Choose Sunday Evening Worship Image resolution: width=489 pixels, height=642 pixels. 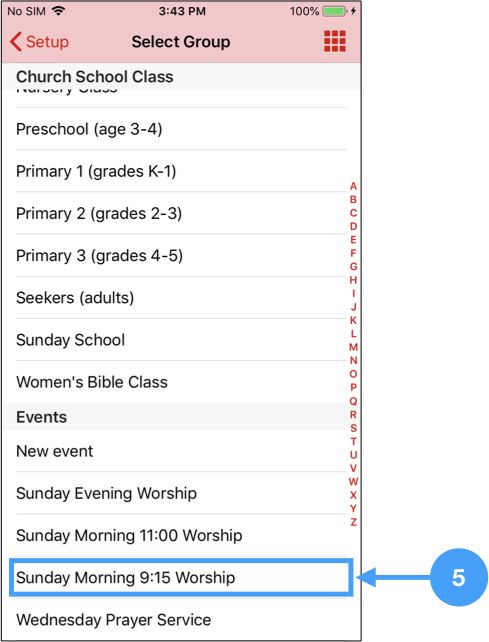point(181,493)
